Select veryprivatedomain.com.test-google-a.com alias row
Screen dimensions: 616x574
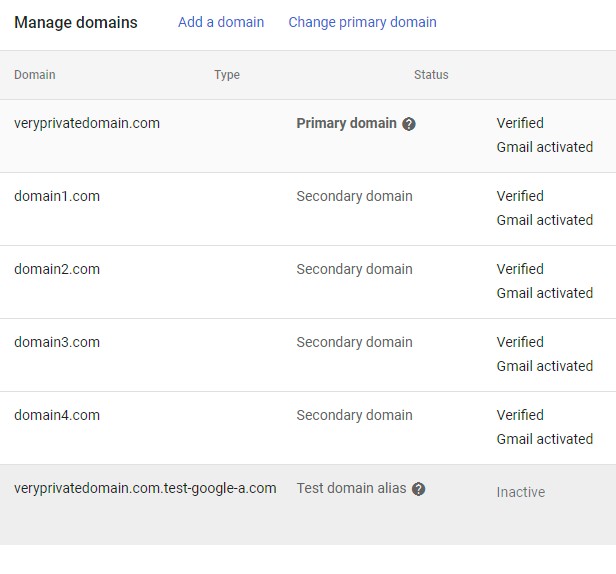[145, 488]
